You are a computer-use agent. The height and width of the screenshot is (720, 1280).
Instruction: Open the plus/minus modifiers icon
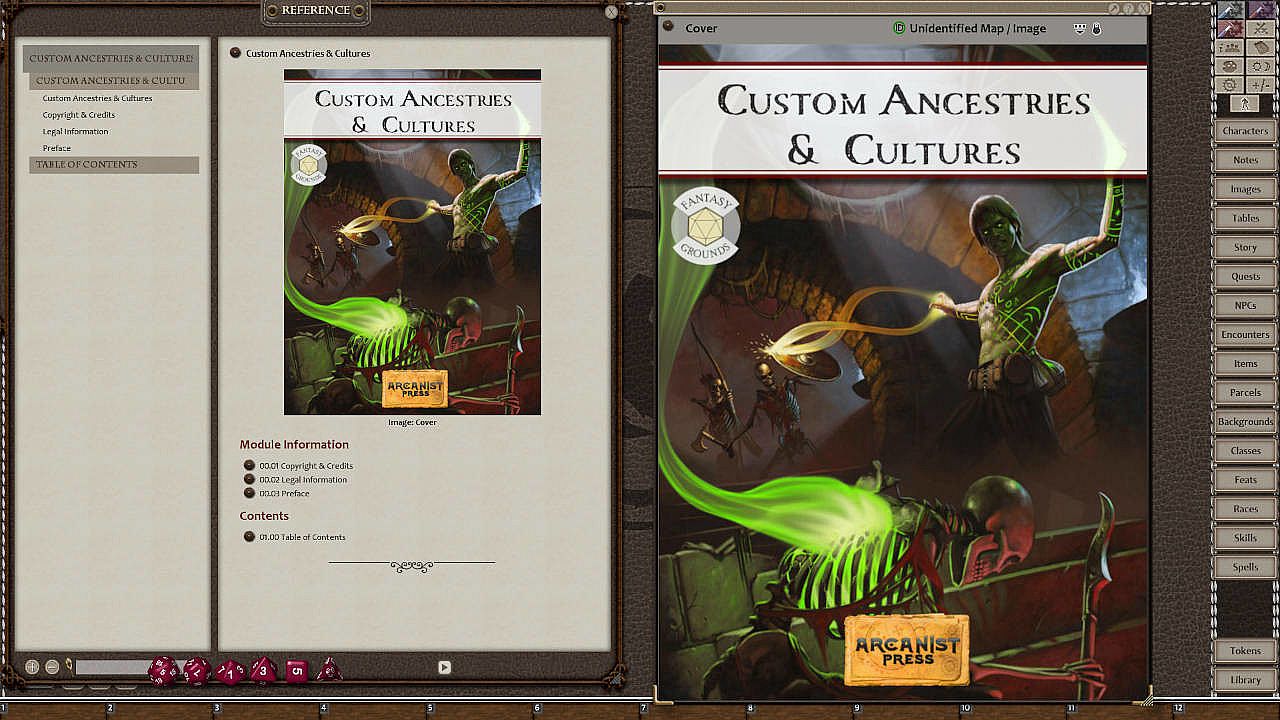[1260, 85]
